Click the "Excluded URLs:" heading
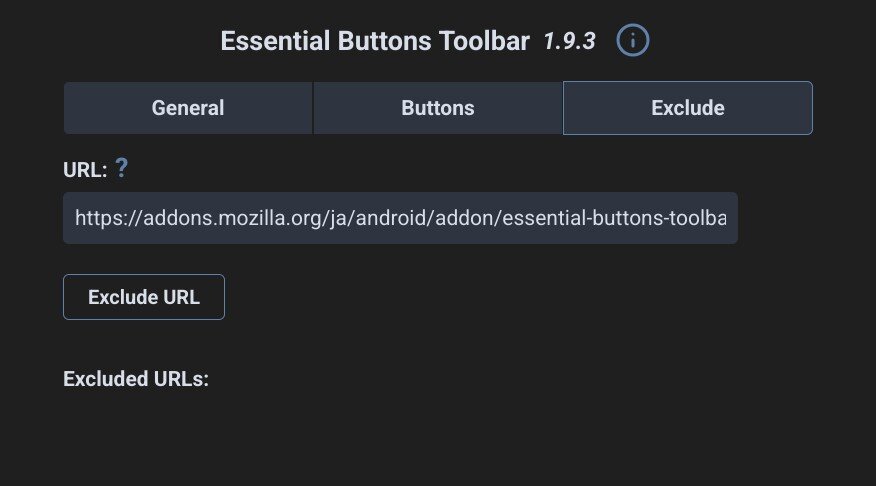The height and width of the screenshot is (486, 876). coord(136,379)
